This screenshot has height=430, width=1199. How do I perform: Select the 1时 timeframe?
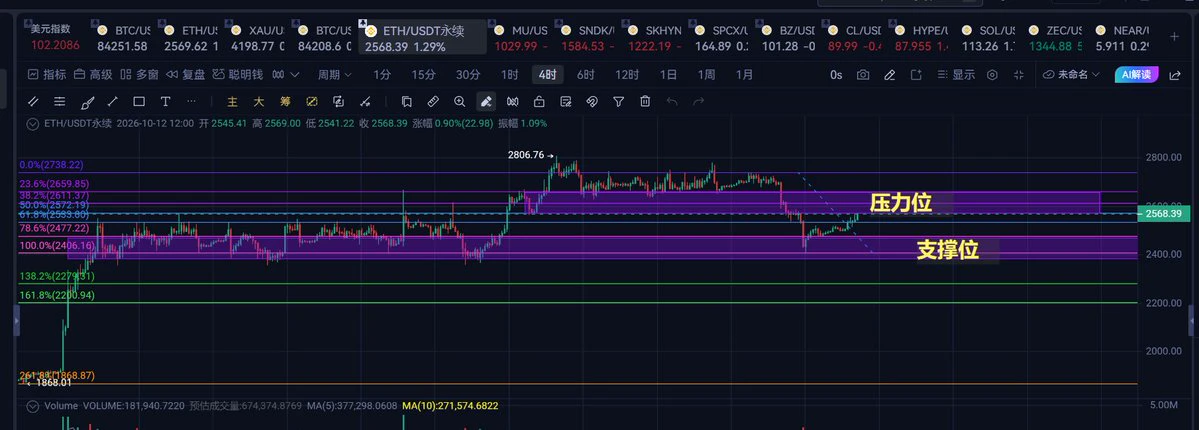pos(509,75)
